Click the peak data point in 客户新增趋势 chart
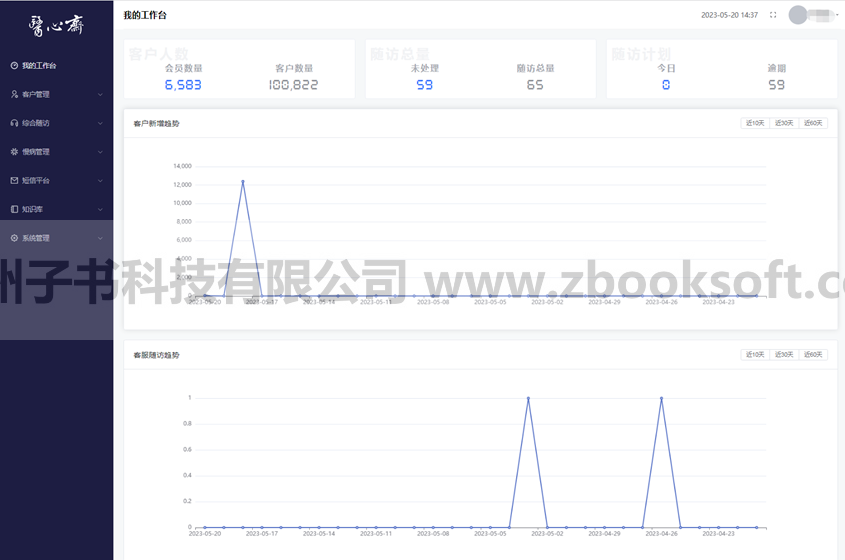The height and width of the screenshot is (560, 845). point(243,182)
